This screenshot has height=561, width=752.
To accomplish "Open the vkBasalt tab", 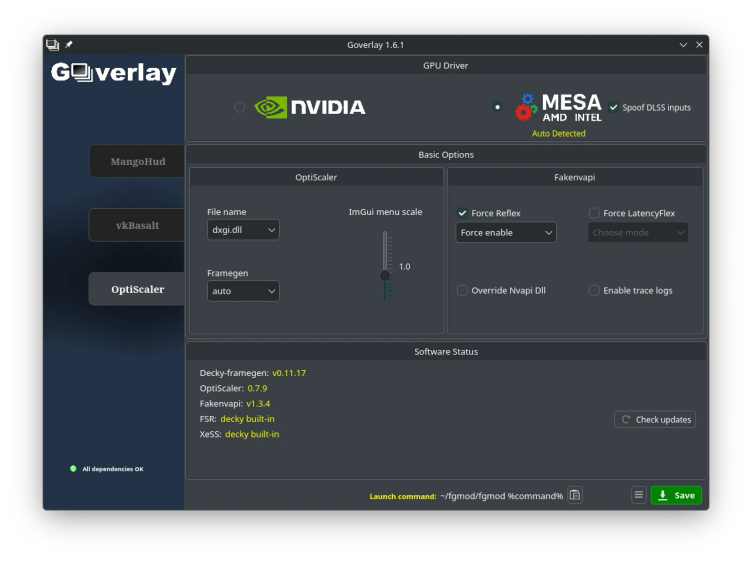I will 137,225.
